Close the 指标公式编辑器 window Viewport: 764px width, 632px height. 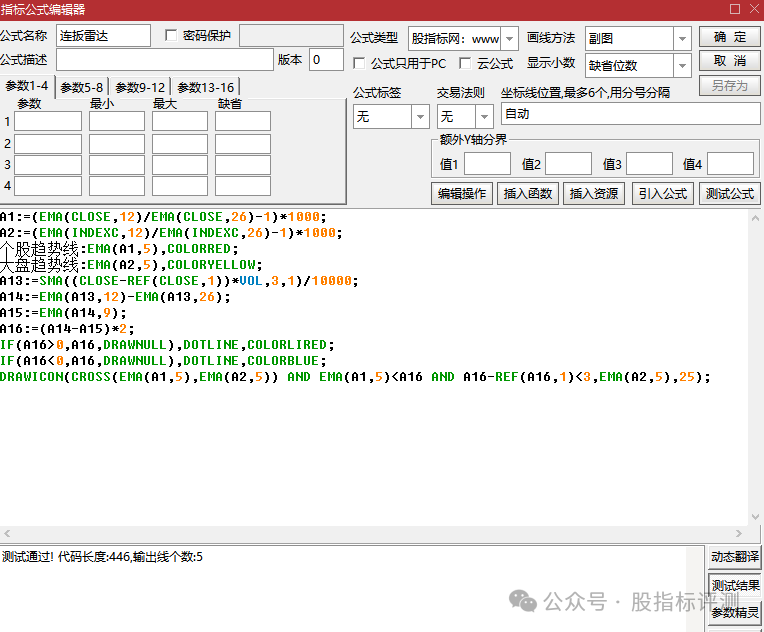[754, 9]
